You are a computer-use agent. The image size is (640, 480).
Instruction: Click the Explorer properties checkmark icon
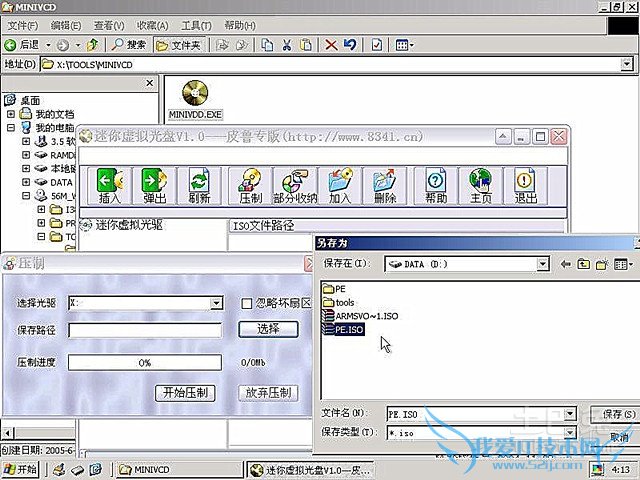tap(376, 45)
